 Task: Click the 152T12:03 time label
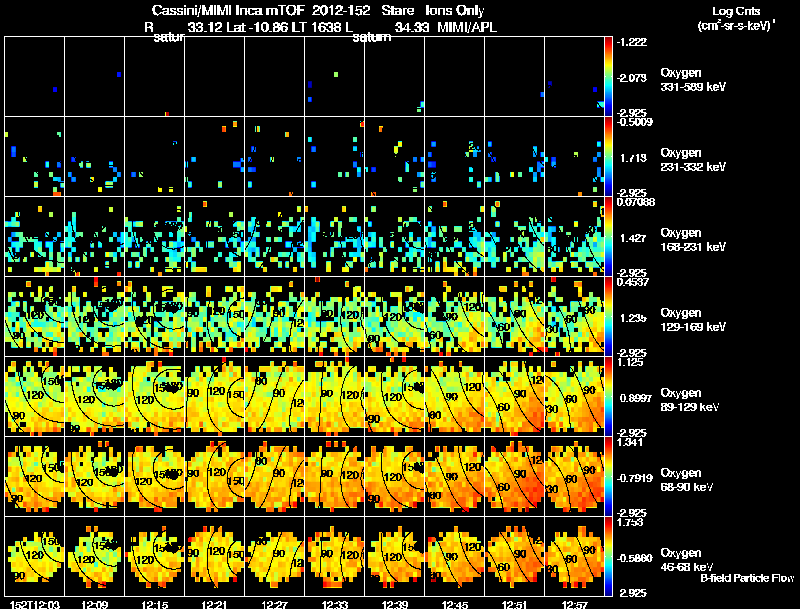pos(35,604)
